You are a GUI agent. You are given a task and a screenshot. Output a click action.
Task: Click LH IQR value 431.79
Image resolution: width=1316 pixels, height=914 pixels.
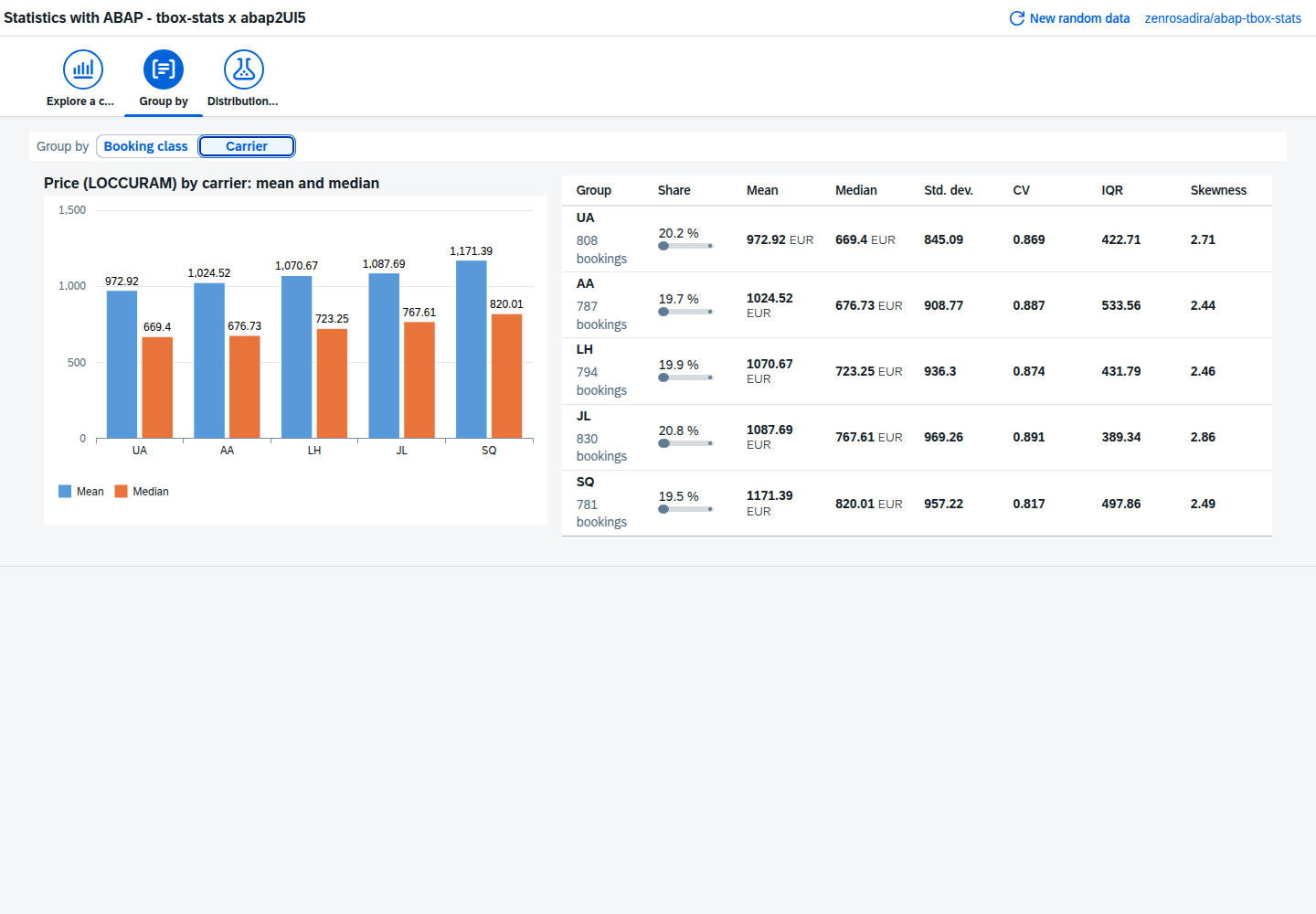coord(1121,371)
